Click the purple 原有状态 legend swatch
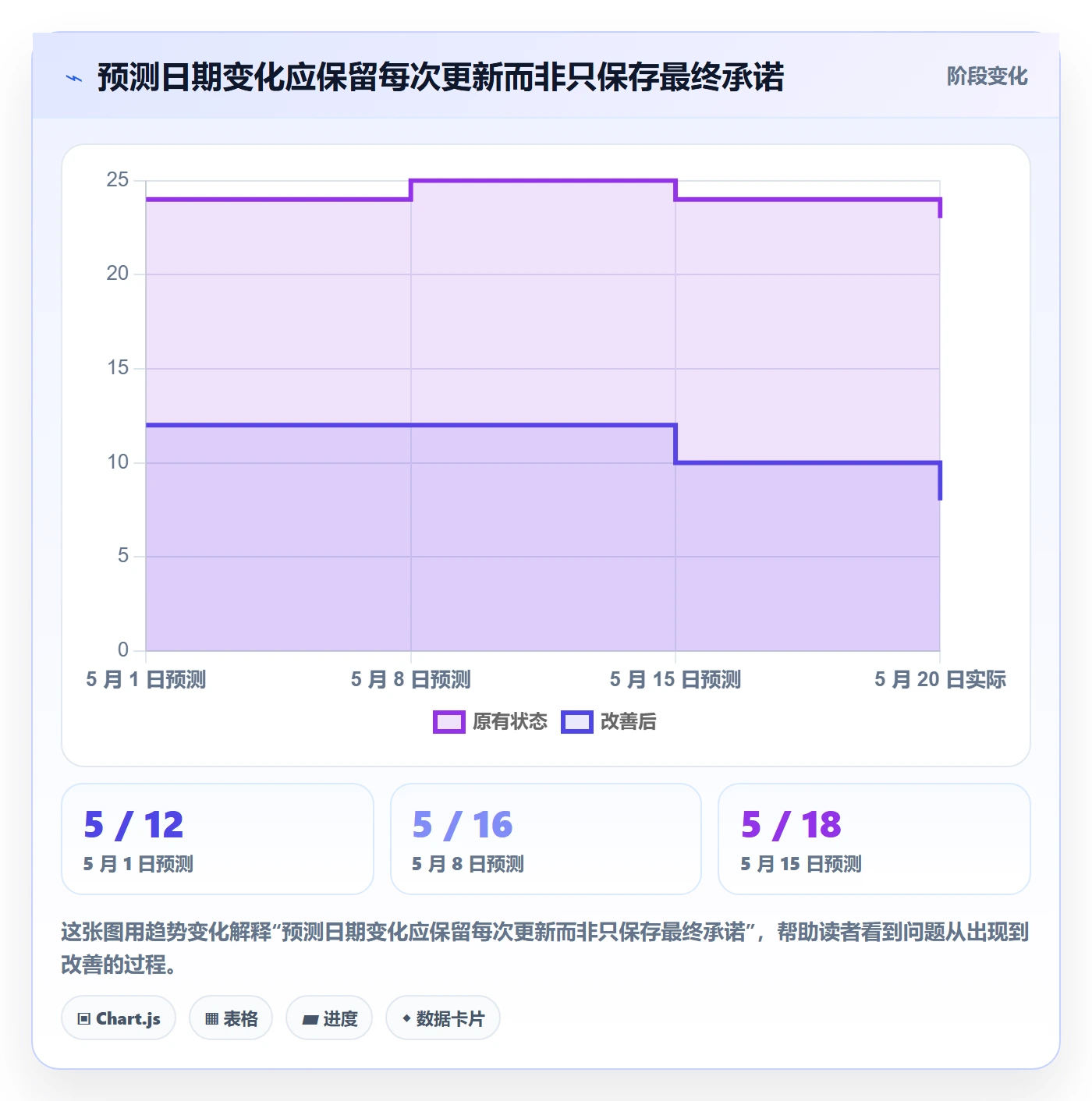The image size is (1092, 1101). tap(449, 722)
